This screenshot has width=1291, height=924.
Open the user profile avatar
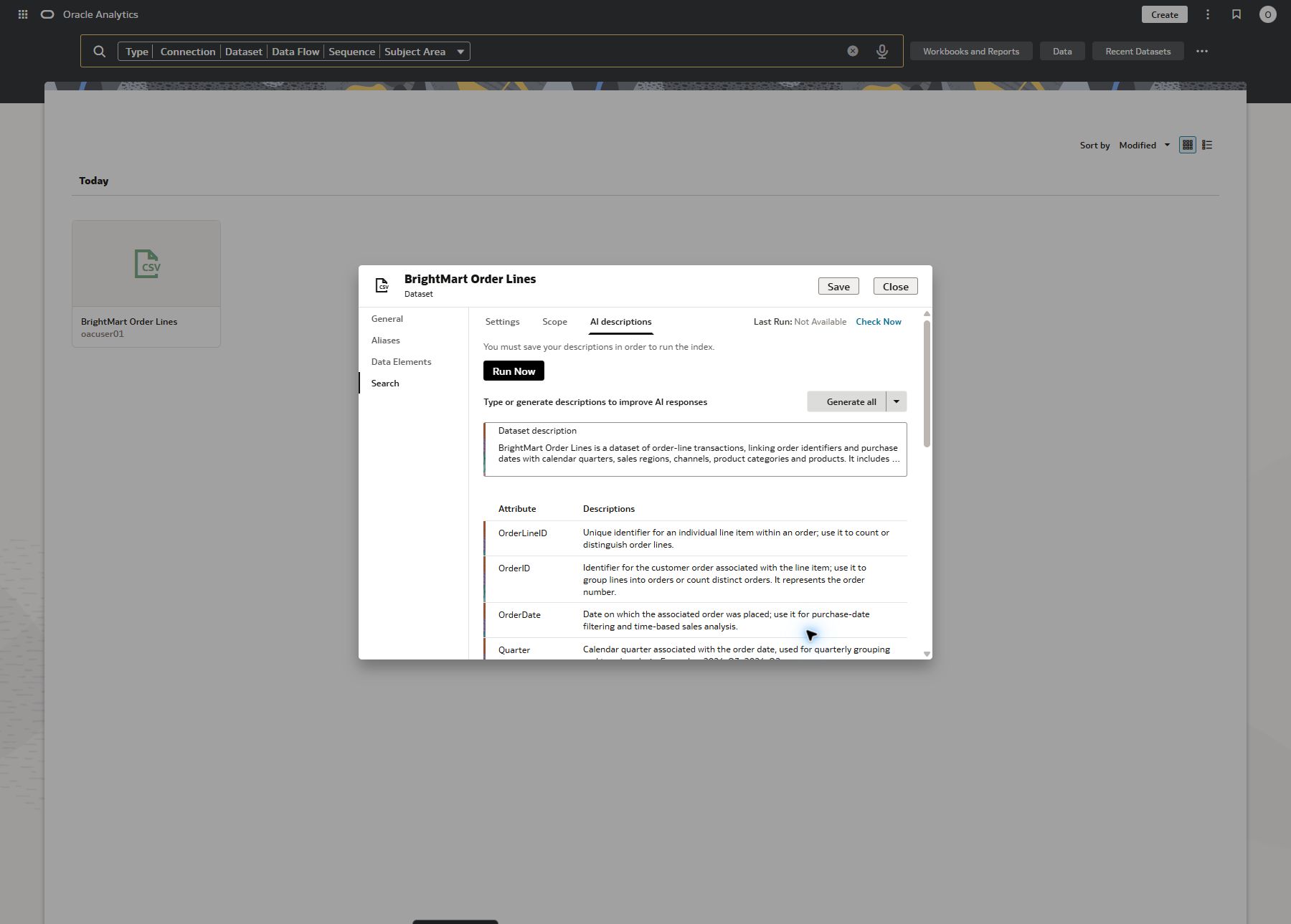pos(1268,14)
